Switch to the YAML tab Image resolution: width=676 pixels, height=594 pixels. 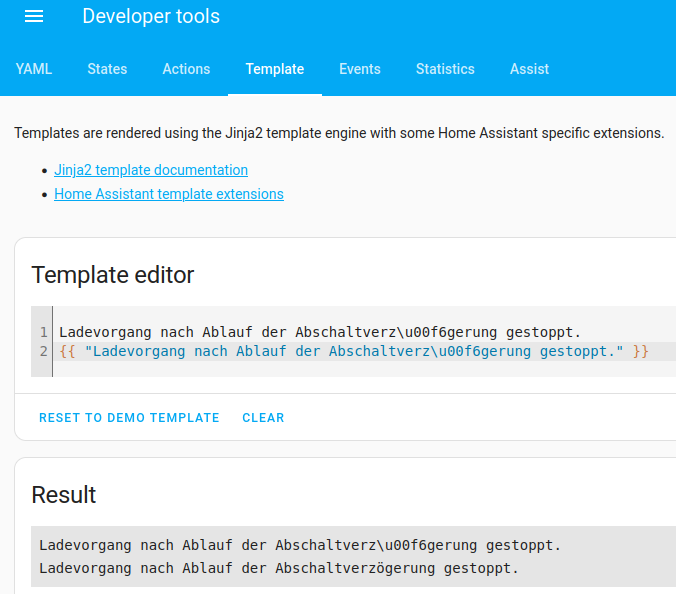click(34, 69)
